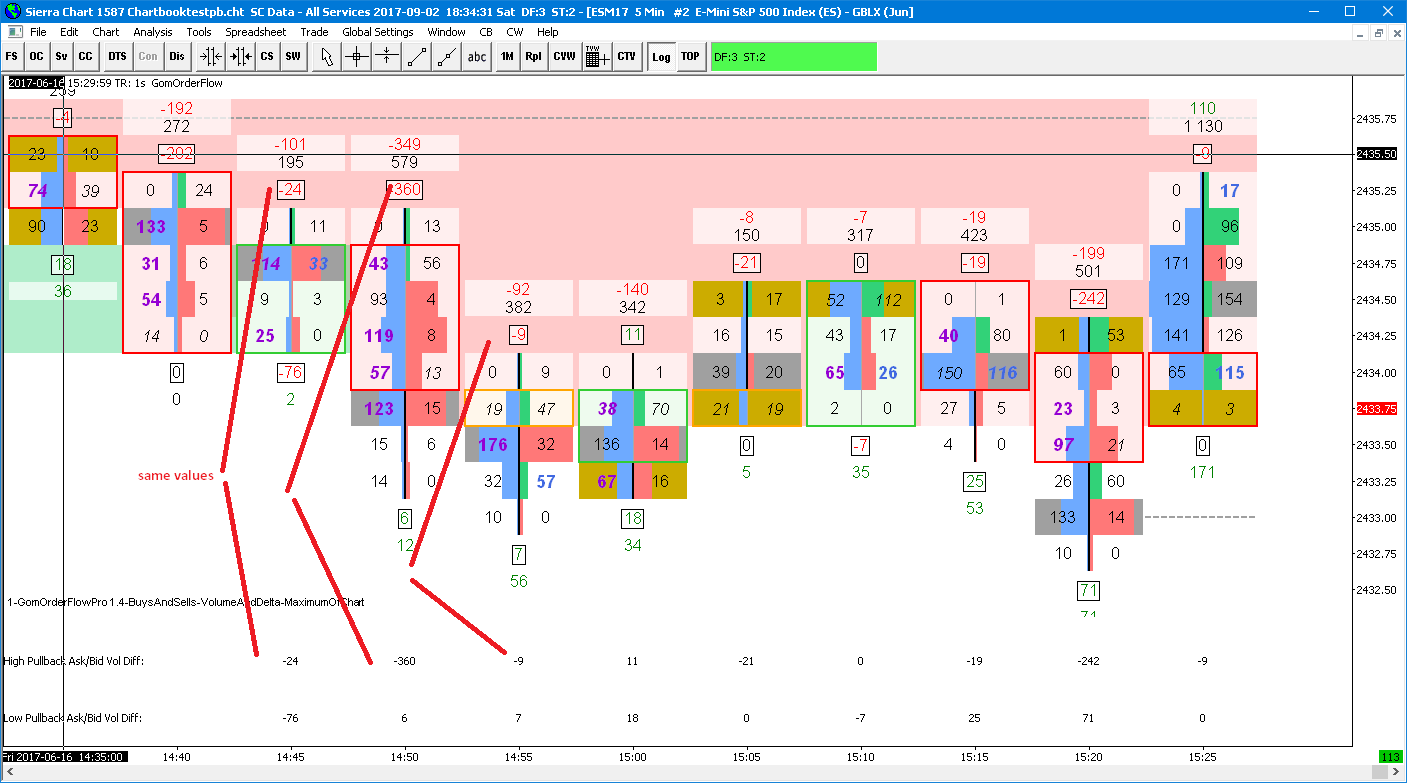Click the OC toolbar button
The height and width of the screenshot is (783, 1407).
tap(37, 57)
